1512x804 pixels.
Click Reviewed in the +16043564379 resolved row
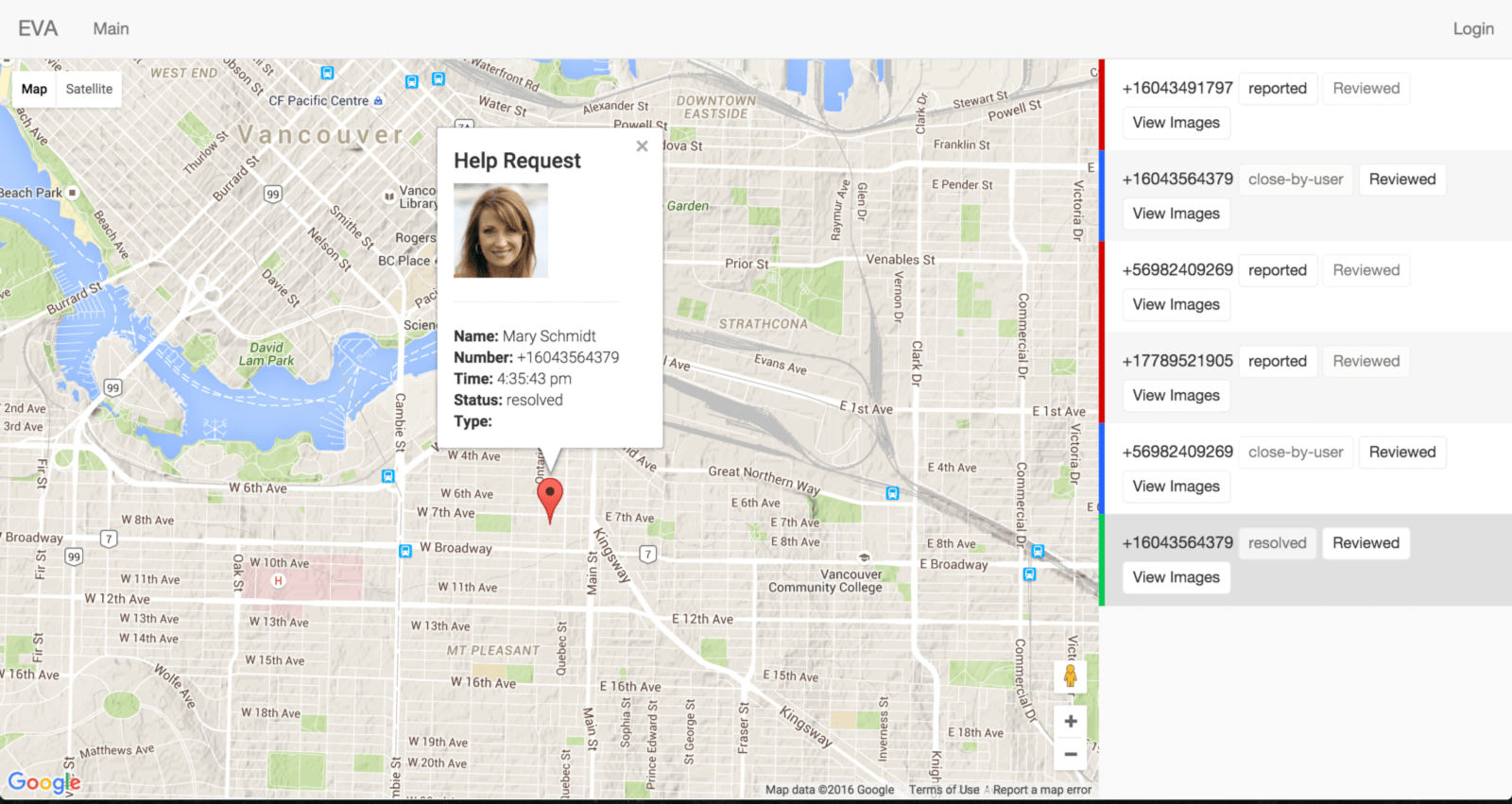click(1366, 543)
